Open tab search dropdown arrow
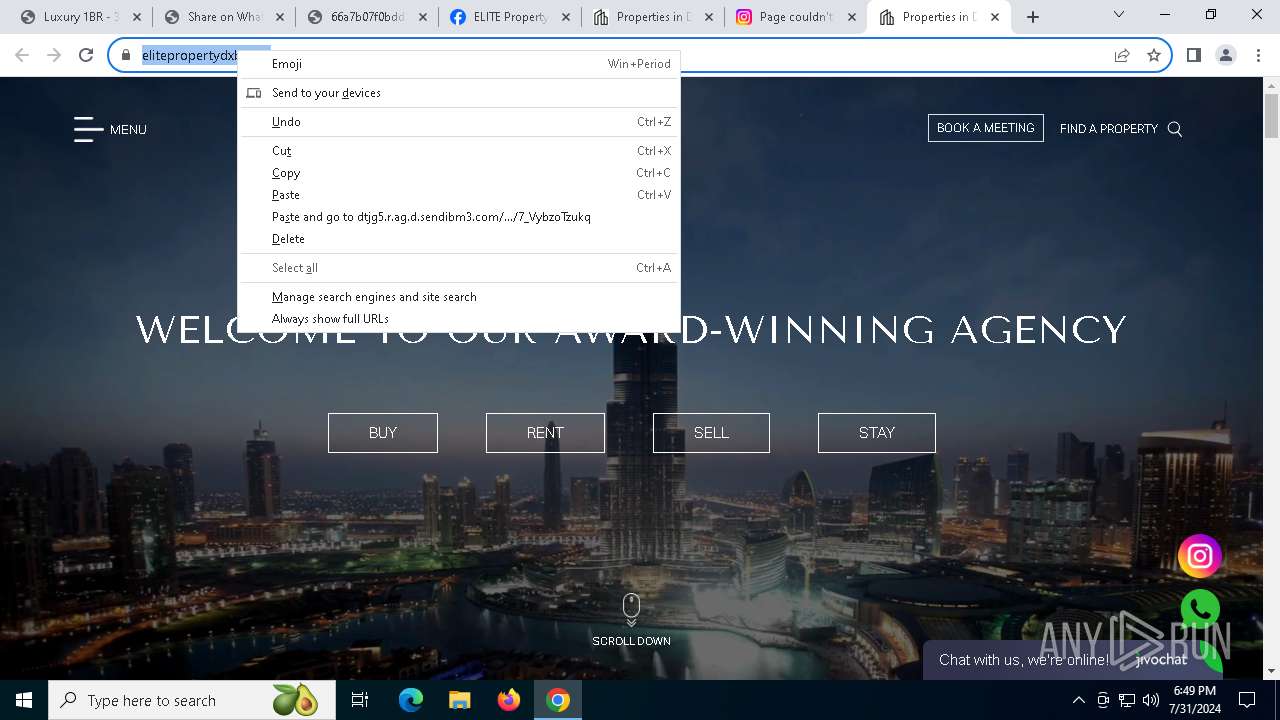1280x720 pixels. pos(1119,15)
